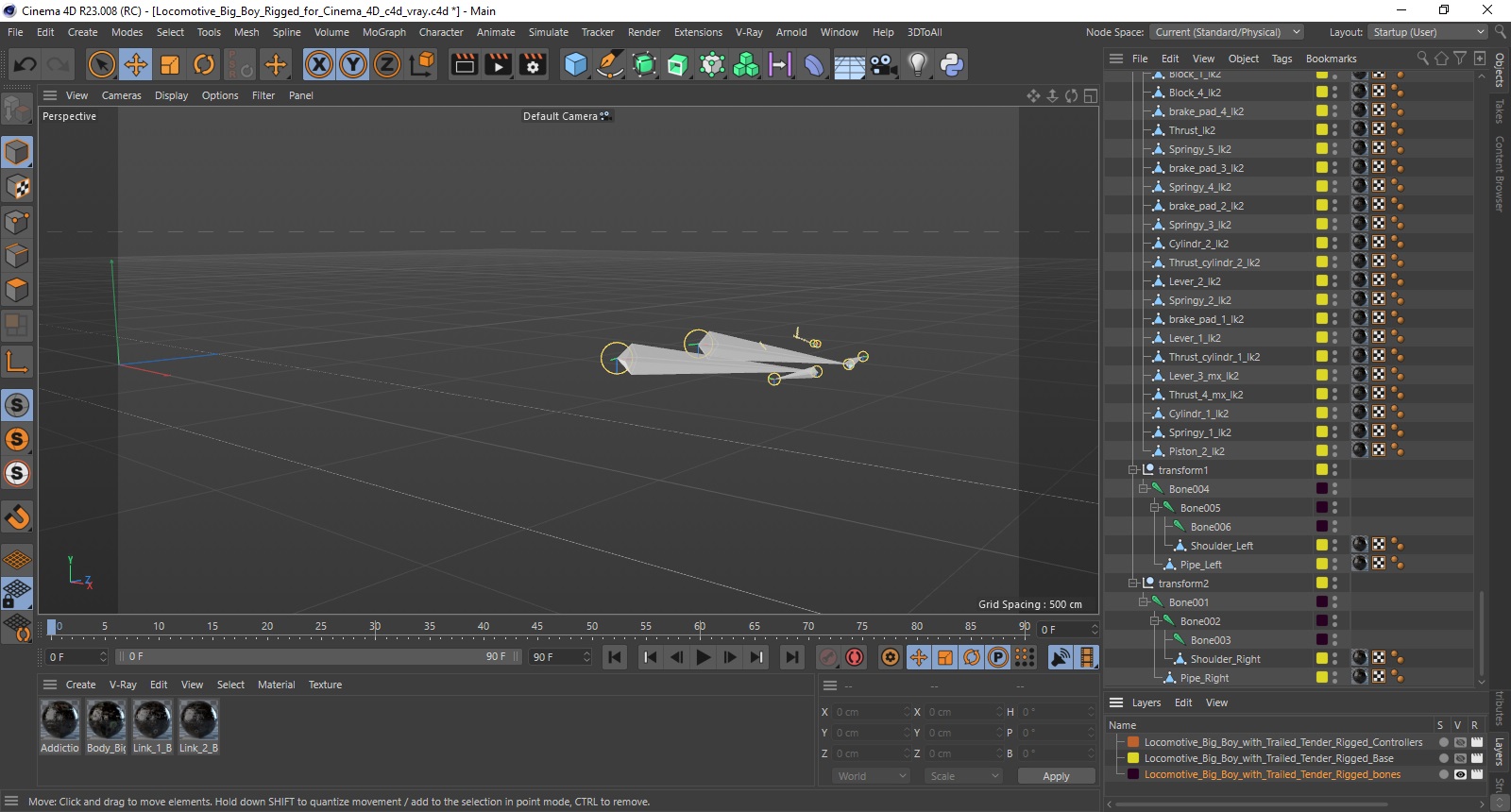Click Apply button in coordinates panel
This screenshot has height=812, width=1511.
point(1056,776)
